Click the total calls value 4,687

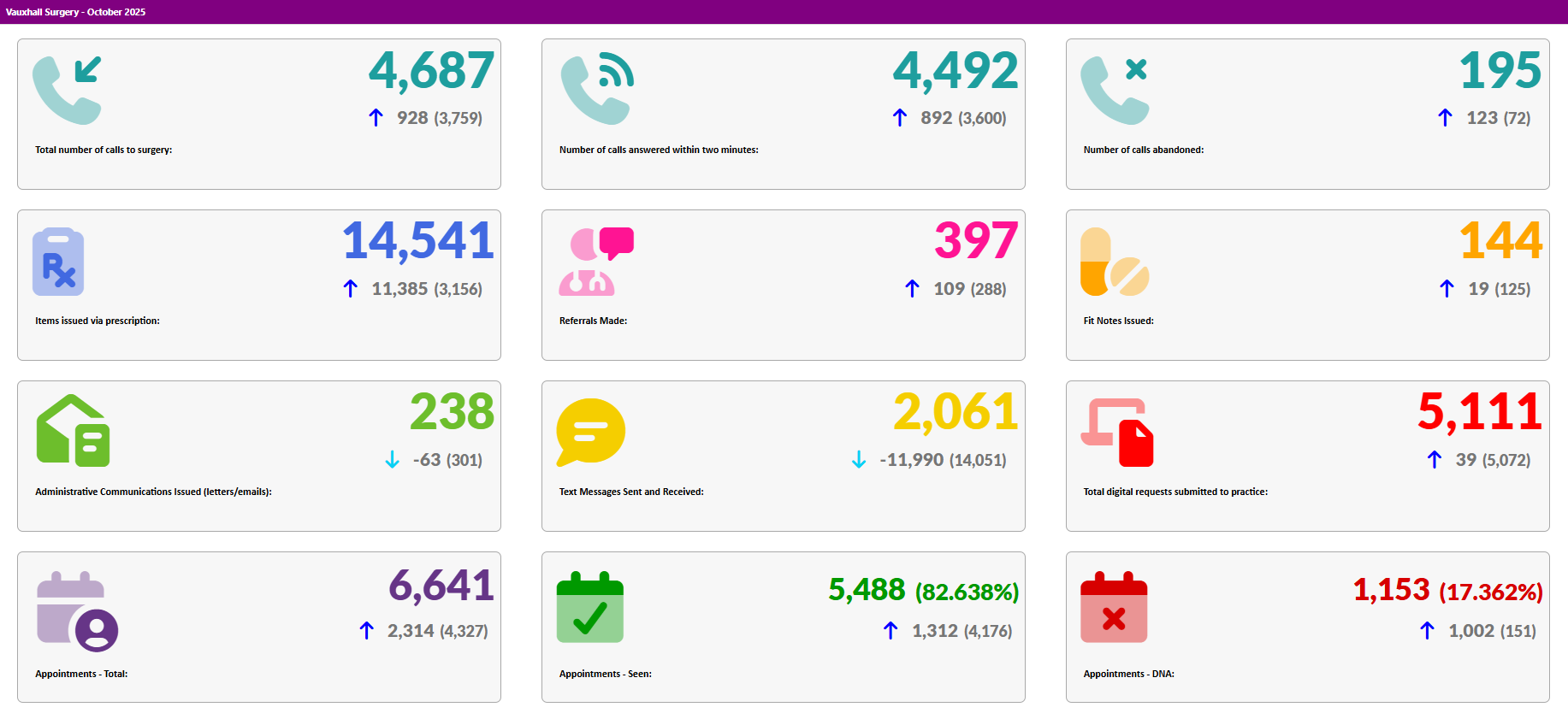coord(431,70)
